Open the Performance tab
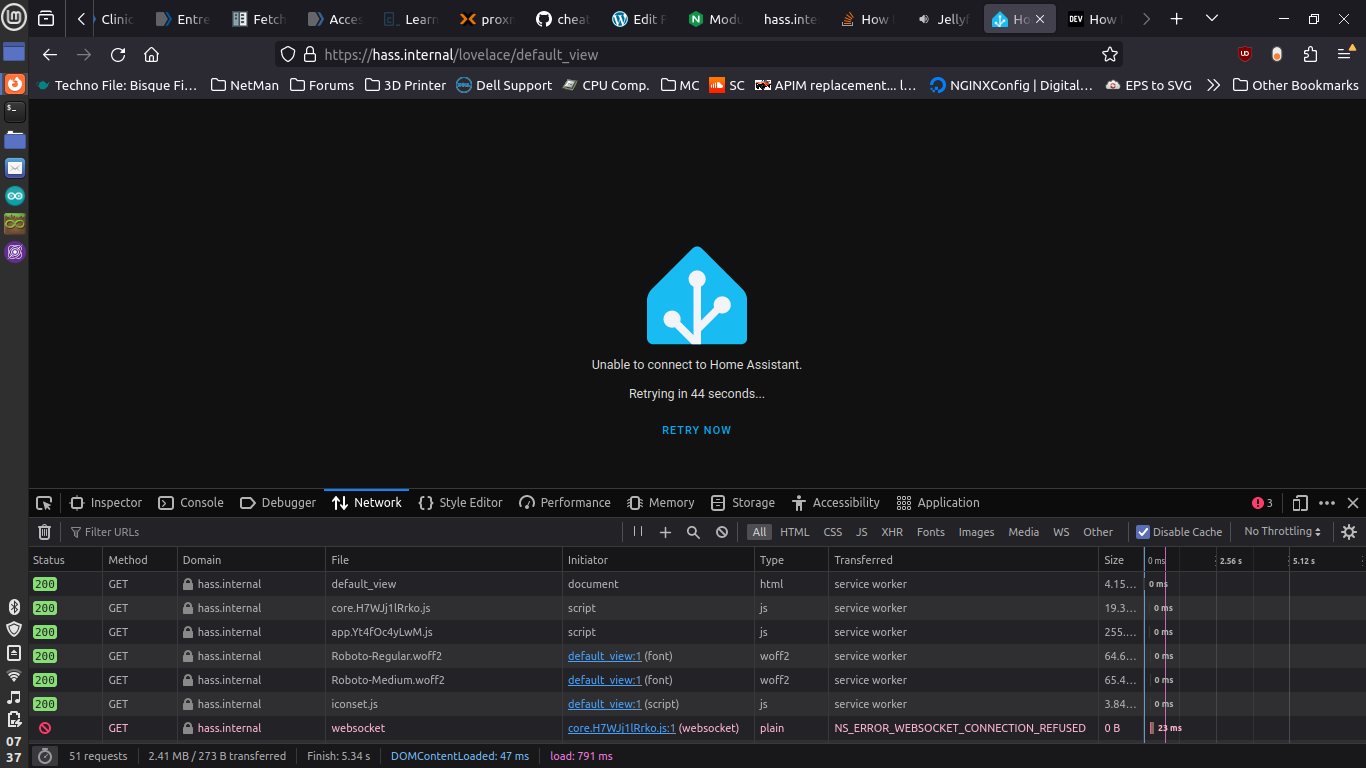1366x768 pixels. 564,503
